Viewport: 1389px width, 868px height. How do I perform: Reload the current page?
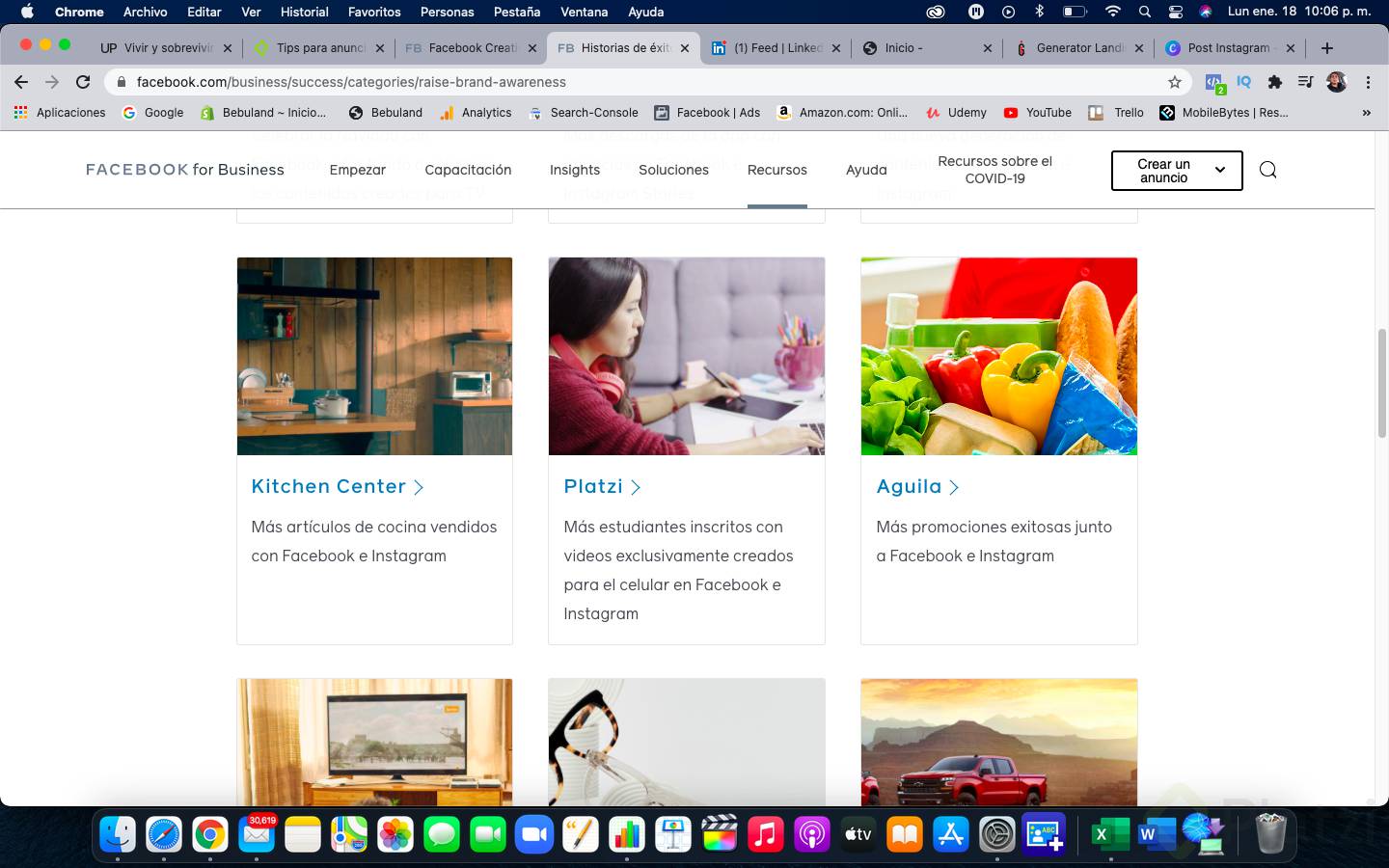click(x=83, y=82)
